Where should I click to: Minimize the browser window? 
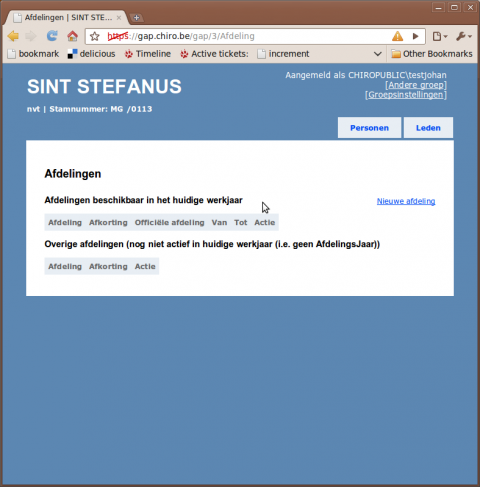point(439,7)
